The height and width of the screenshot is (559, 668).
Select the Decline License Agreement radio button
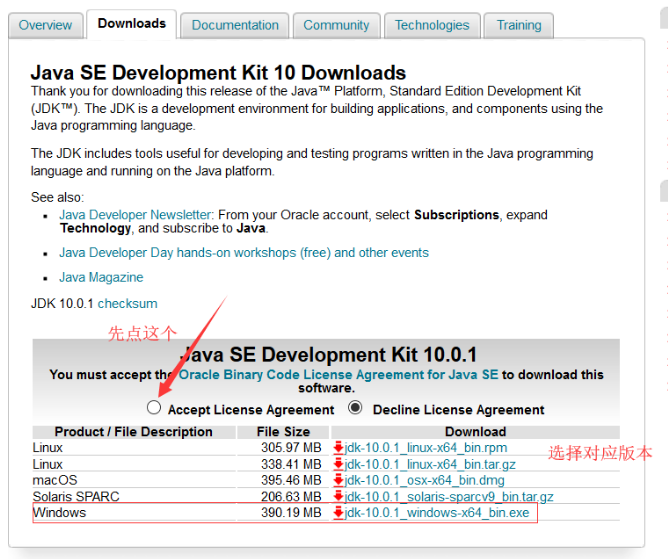coord(355,407)
